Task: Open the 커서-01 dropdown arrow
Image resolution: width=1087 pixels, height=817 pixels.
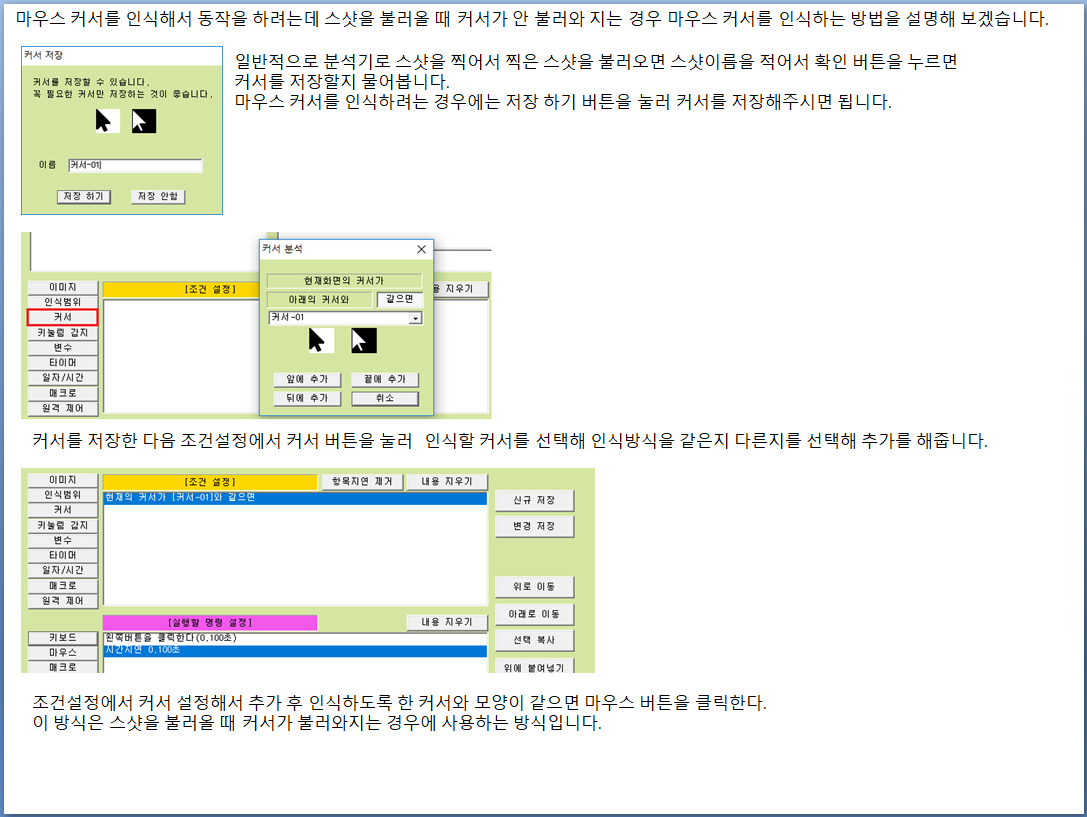Action: (416, 318)
